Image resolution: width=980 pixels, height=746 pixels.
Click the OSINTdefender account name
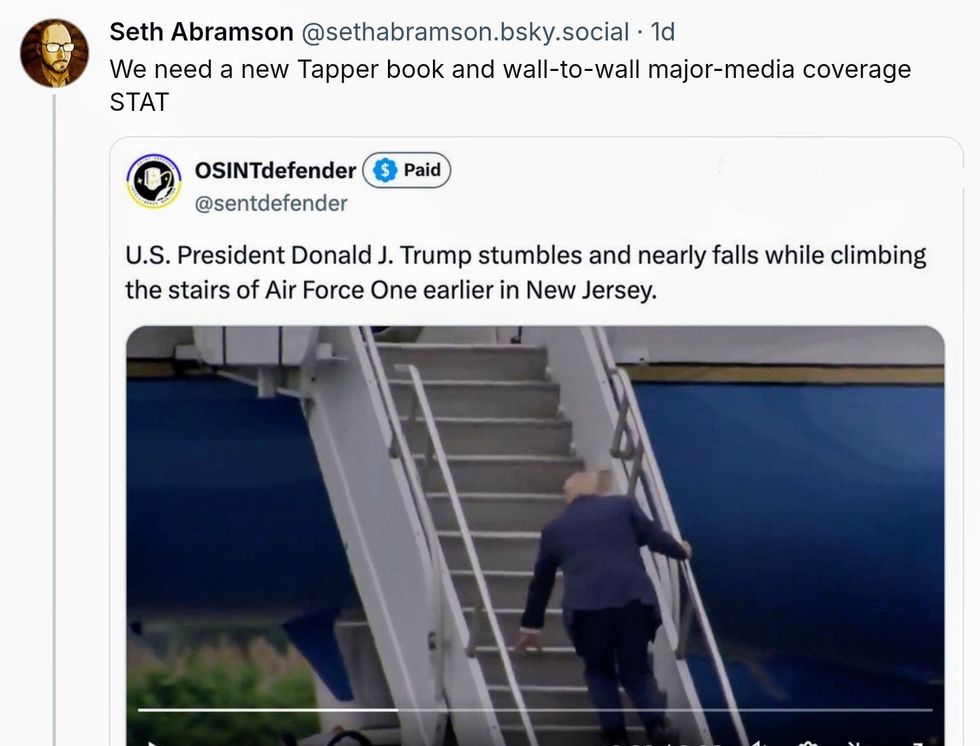[x=275, y=170]
